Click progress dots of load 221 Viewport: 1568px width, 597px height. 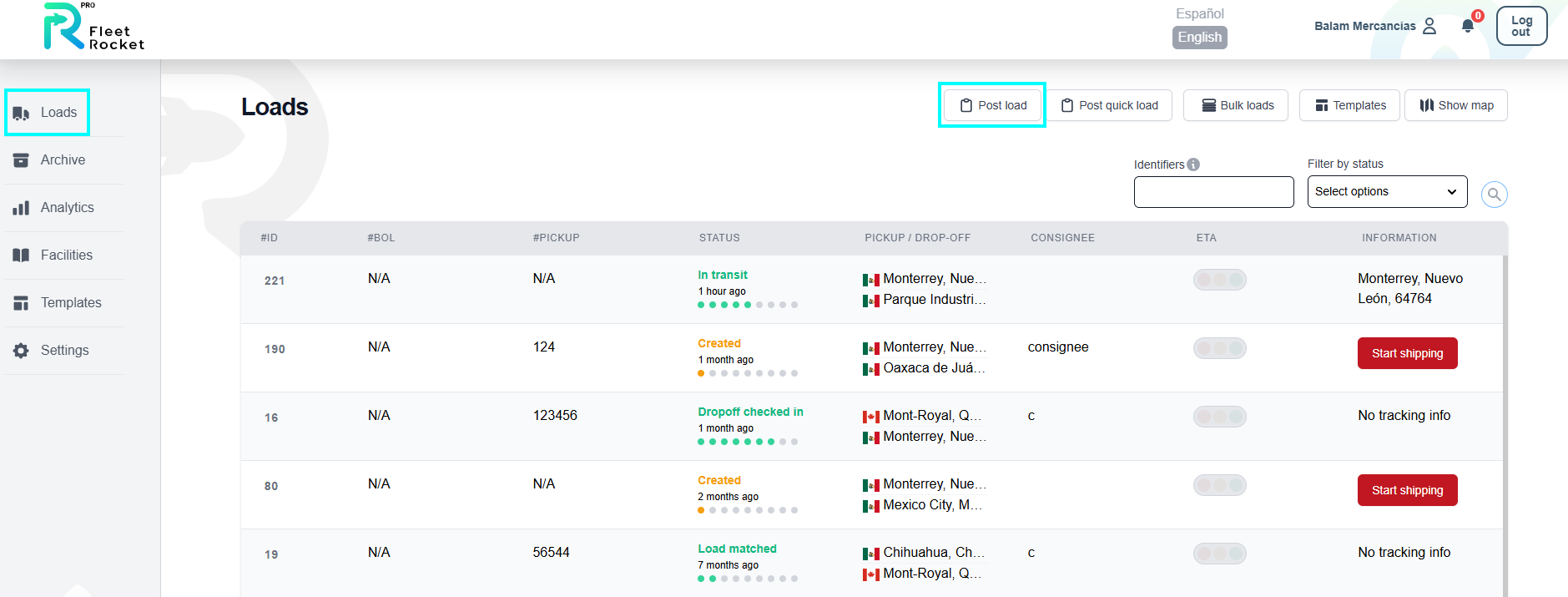coord(748,305)
